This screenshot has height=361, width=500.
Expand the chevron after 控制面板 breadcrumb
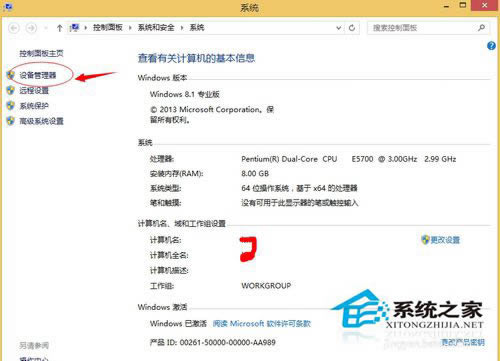[x=130, y=28]
